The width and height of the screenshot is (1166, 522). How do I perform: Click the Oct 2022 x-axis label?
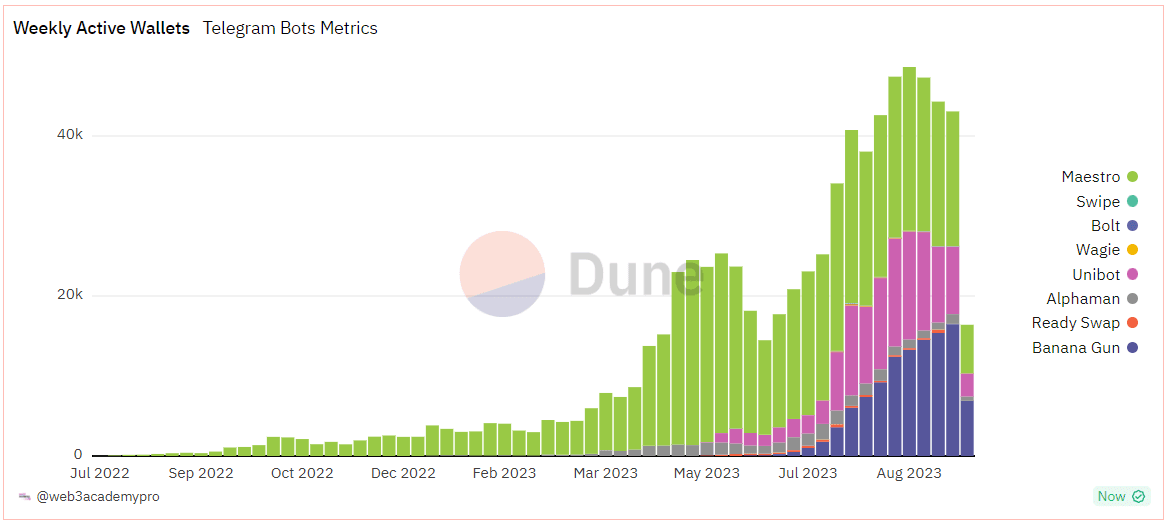tap(301, 473)
